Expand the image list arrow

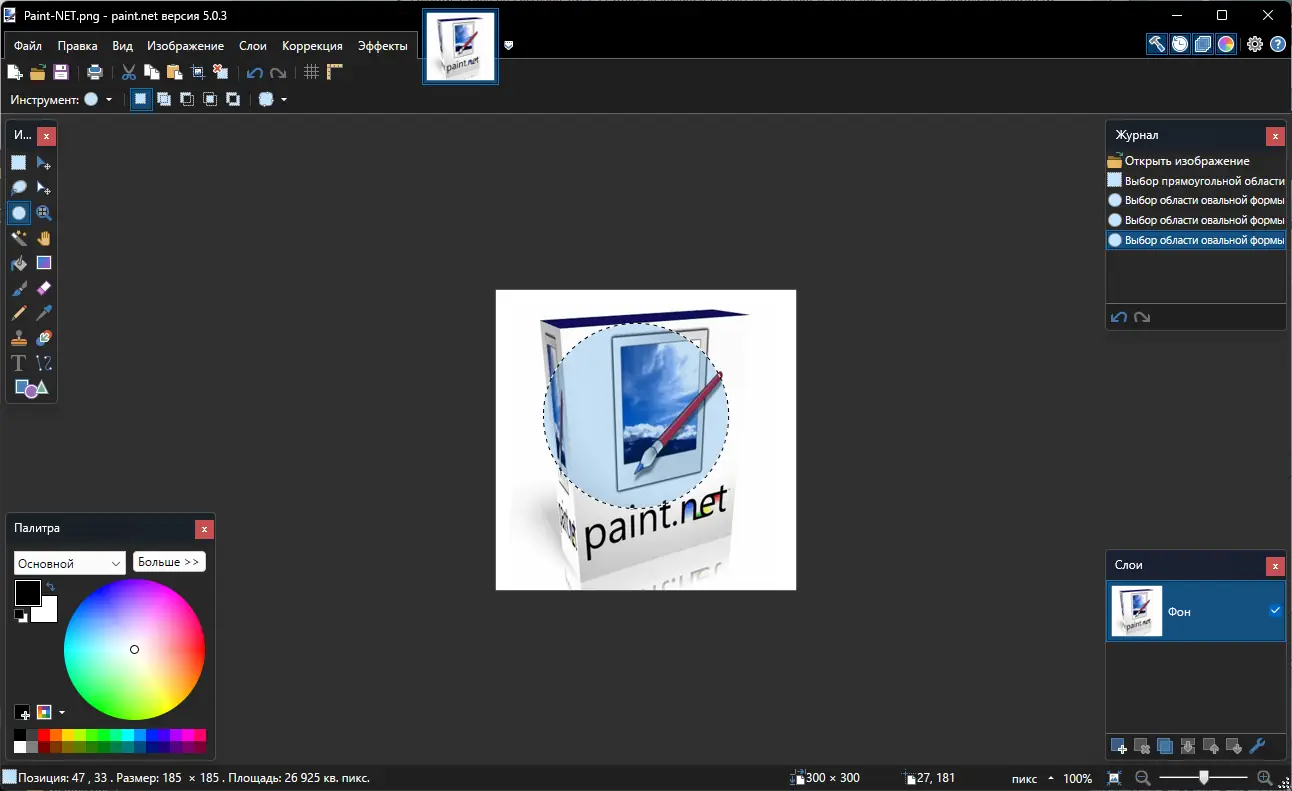[509, 45]
